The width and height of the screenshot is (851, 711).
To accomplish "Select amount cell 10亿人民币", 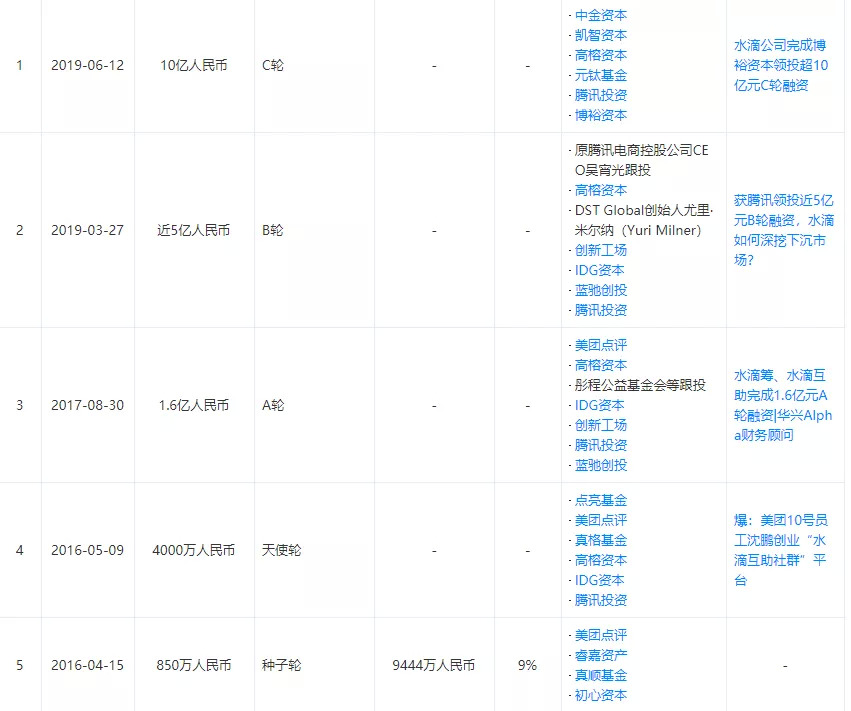I will [194, 66].
